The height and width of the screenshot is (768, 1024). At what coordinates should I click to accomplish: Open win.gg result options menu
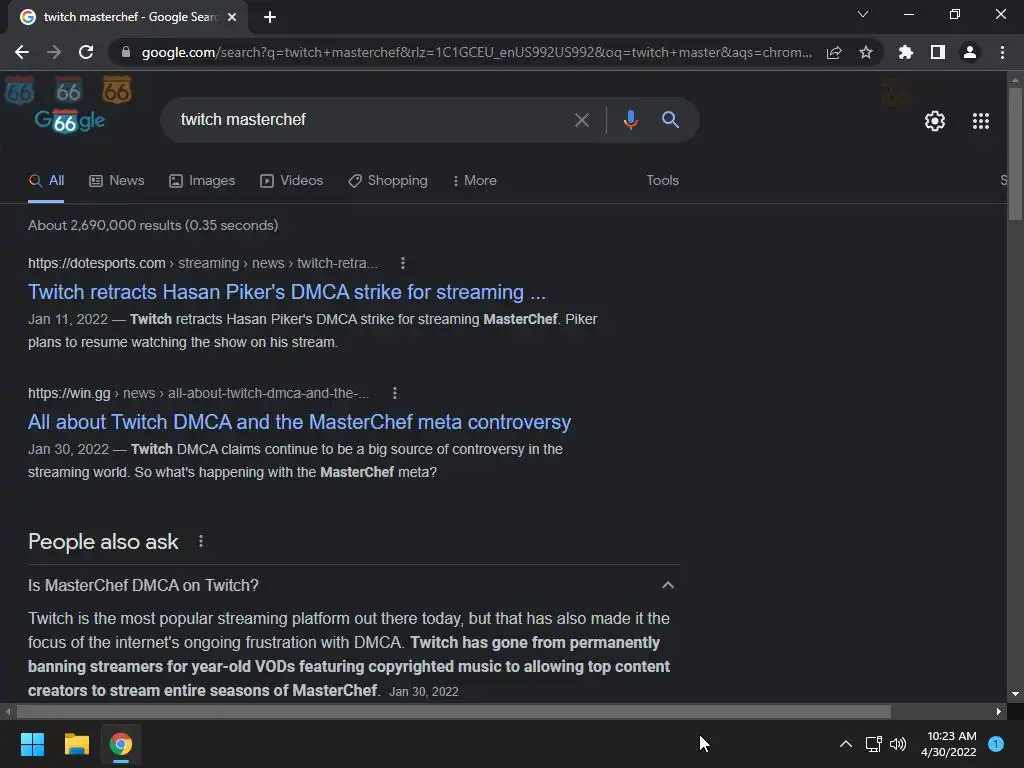[x=394, y=393]
